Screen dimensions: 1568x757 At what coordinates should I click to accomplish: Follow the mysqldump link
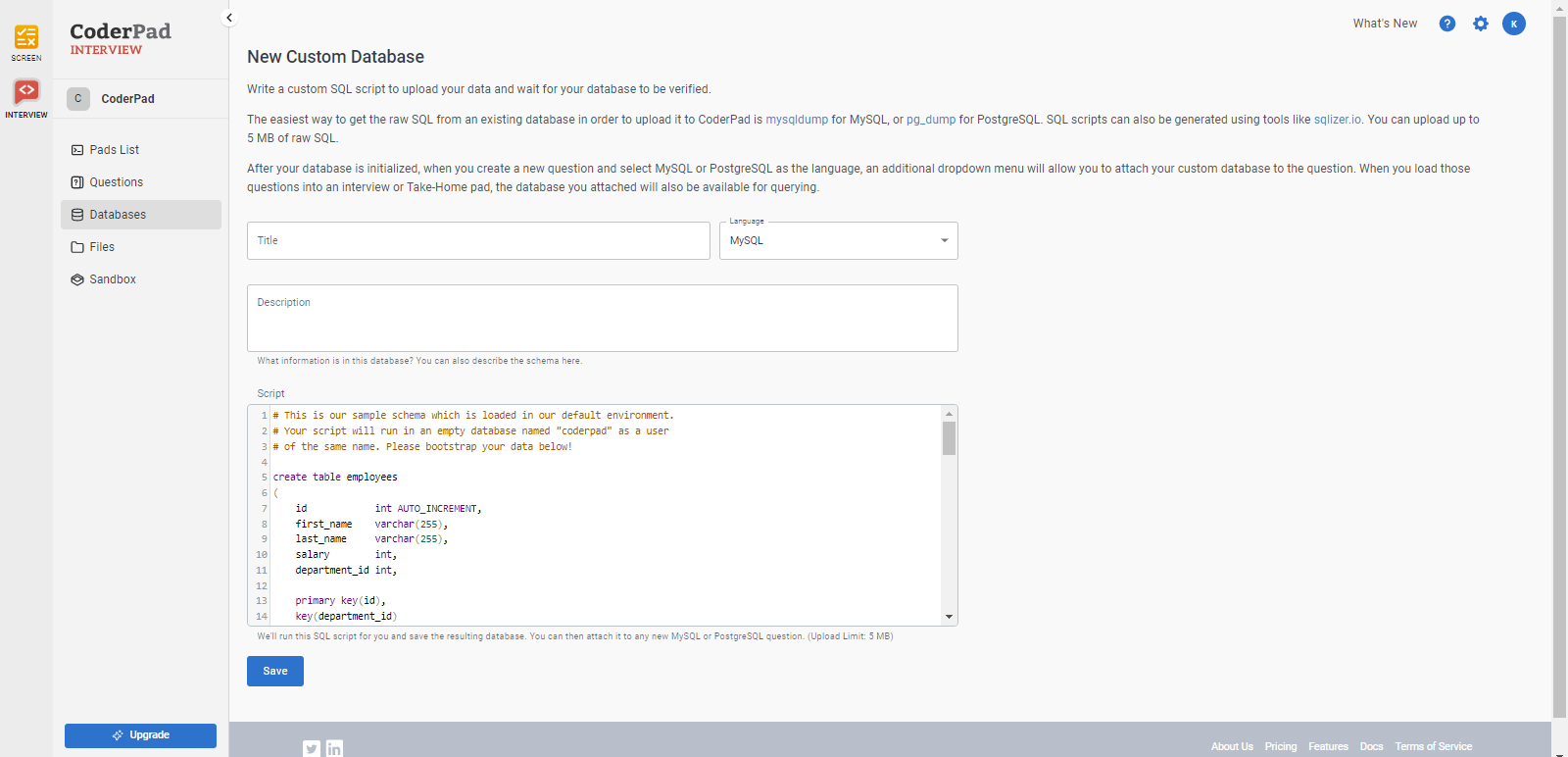tap(796, 120)
